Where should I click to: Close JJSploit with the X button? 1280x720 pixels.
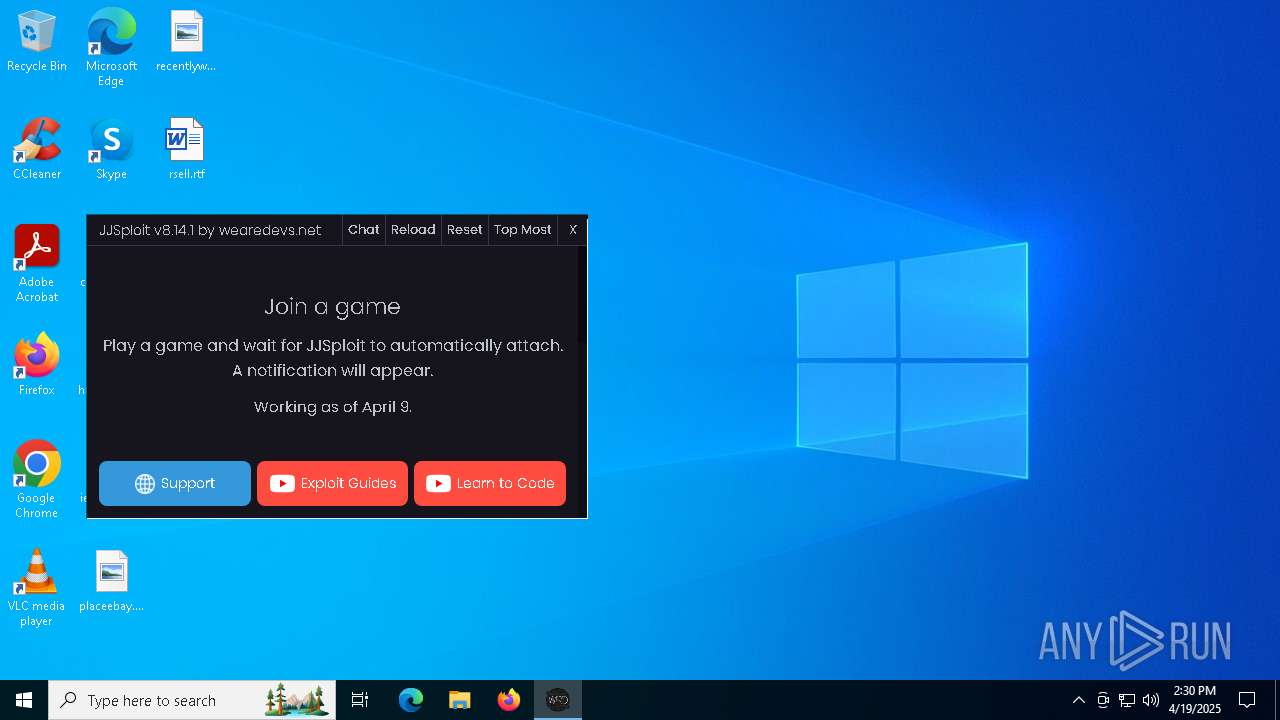(573, 230)
